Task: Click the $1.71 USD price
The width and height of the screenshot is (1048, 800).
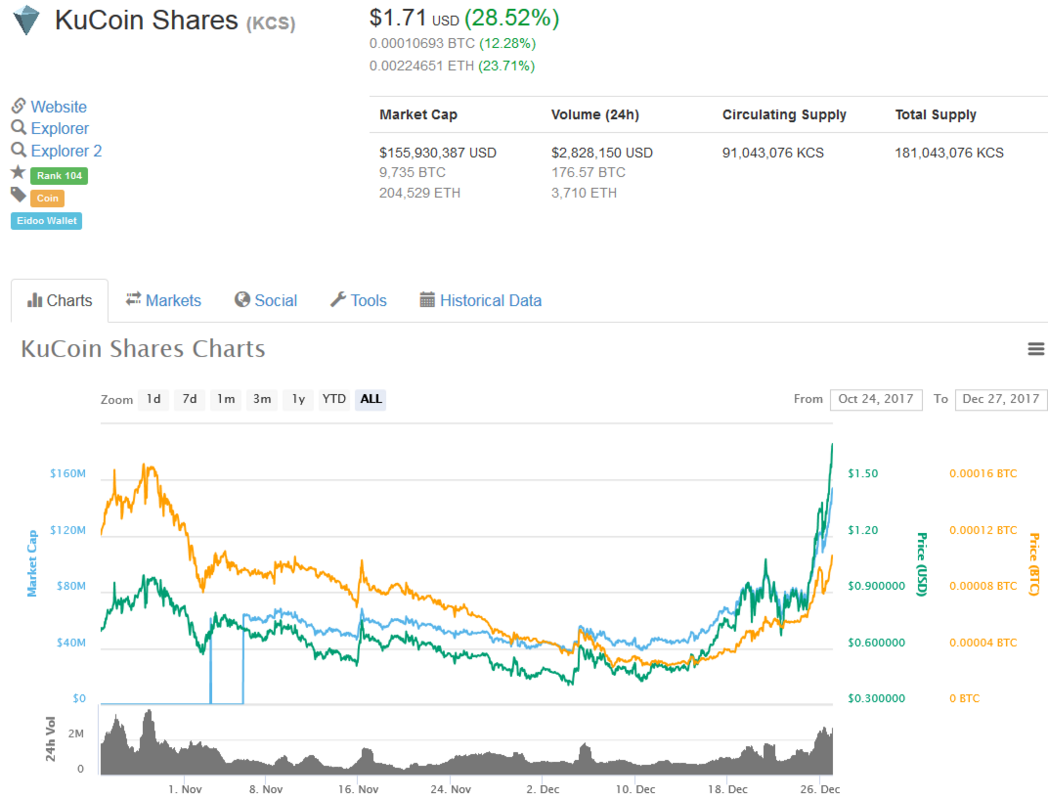Action: [x=414, y=18]
